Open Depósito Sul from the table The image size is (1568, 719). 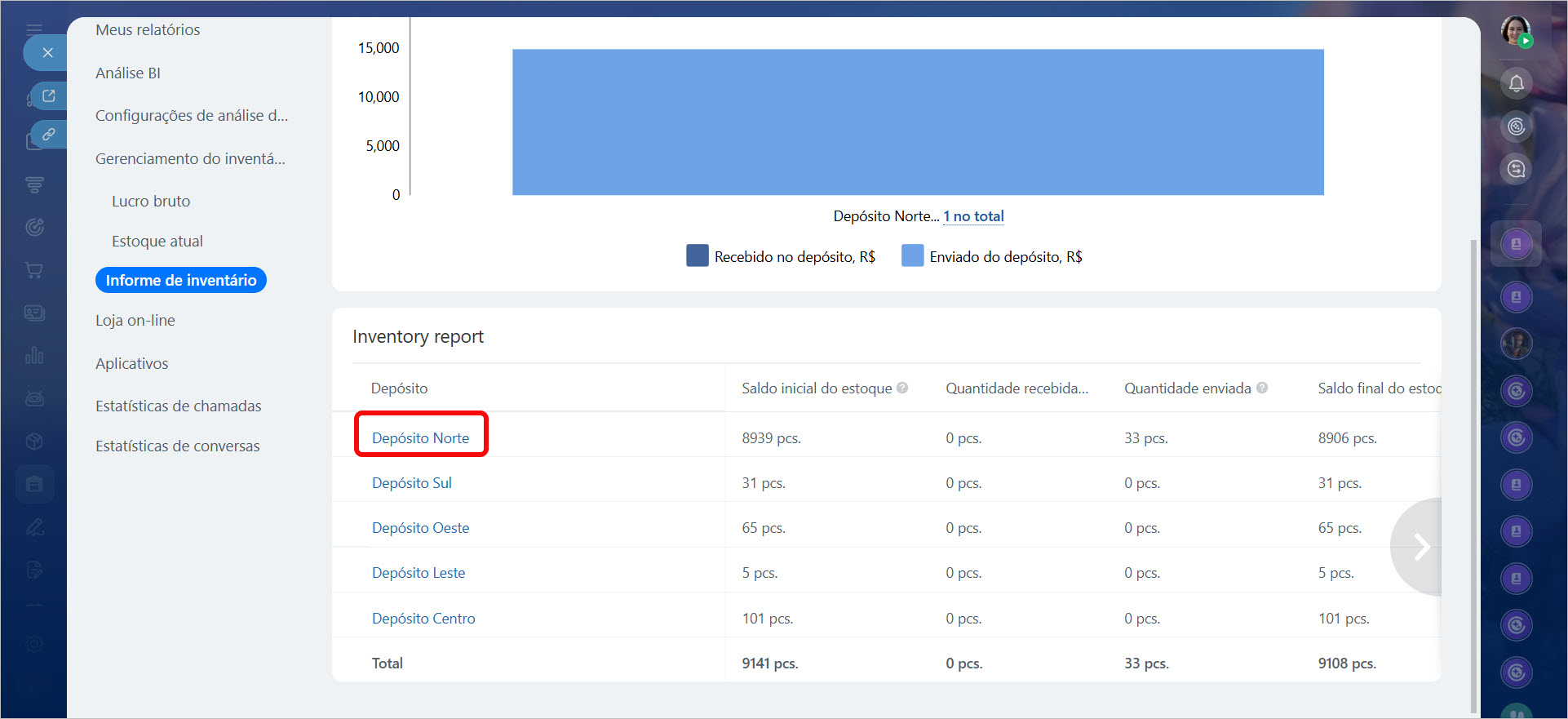pos(412,483)
